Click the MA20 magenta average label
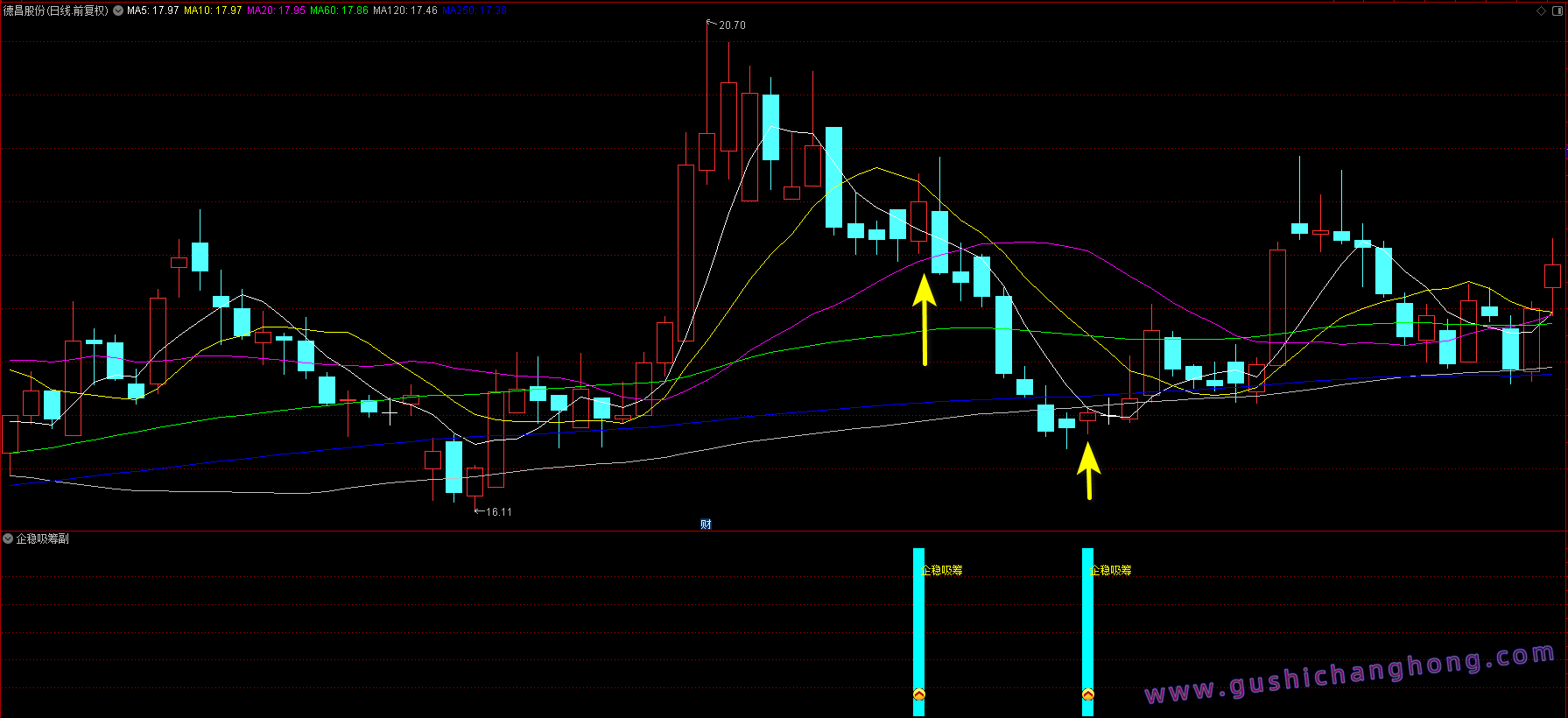The image size is (1568, 718). (x=276, y=11)
